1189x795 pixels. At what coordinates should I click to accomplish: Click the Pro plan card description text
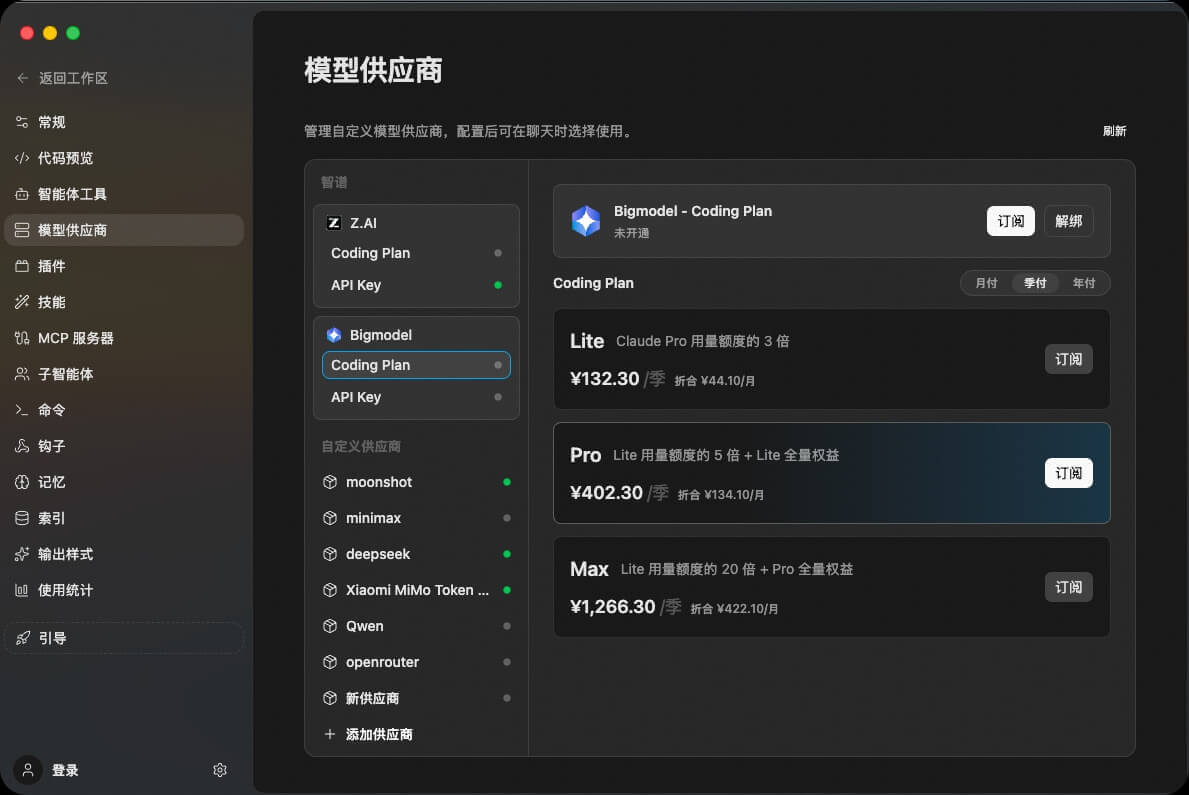(726, 455)
